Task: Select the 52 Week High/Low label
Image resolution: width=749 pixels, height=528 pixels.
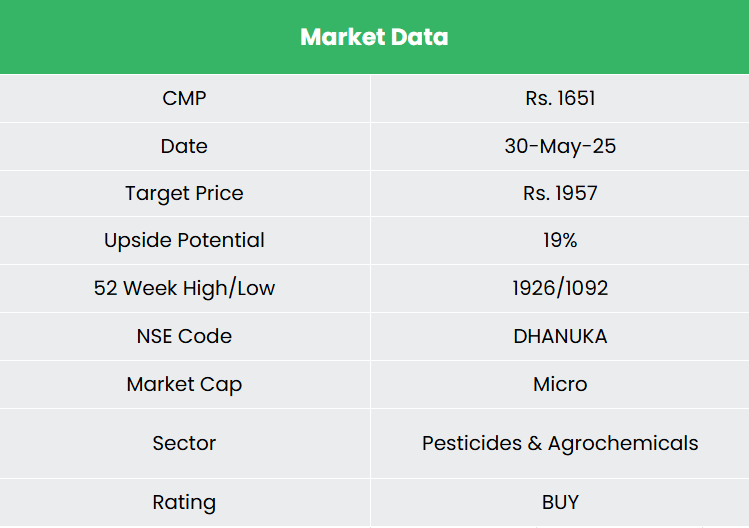Action: click(184, 288)
